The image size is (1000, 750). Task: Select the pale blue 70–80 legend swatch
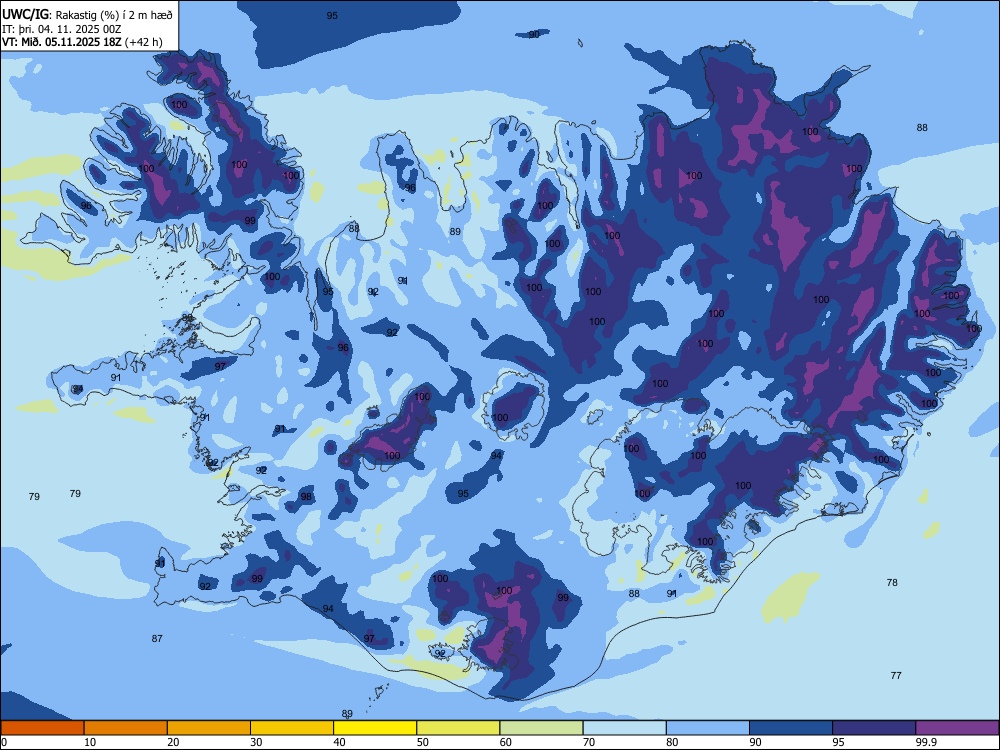(624, 728)
